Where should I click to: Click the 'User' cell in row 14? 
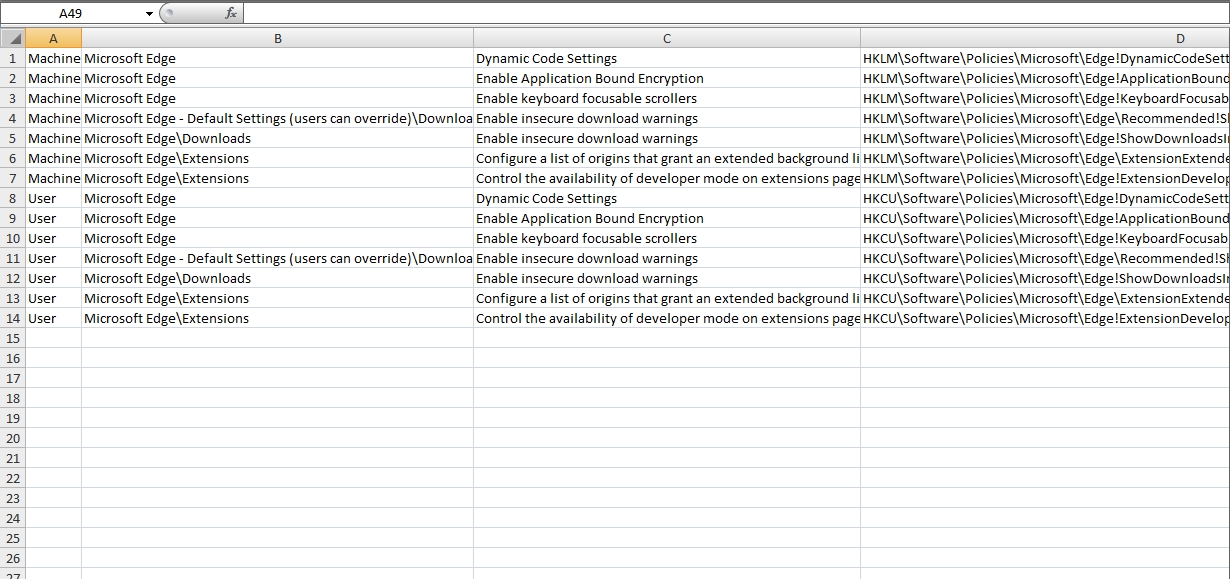(x=54, y=318)
